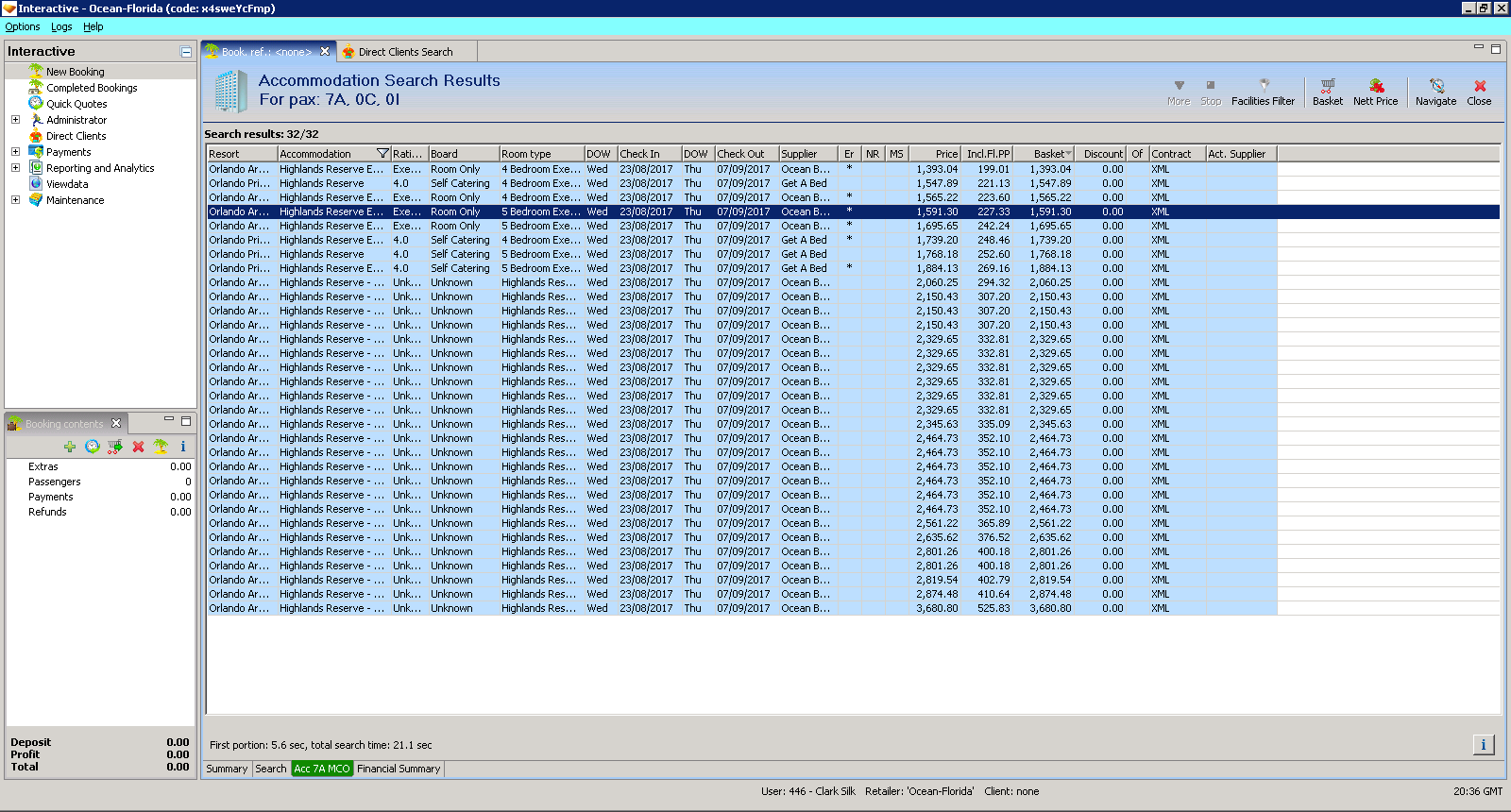Open the Logs menu
The width and height of the screenshot is (1511, 812).
click(x=61, y=26)
